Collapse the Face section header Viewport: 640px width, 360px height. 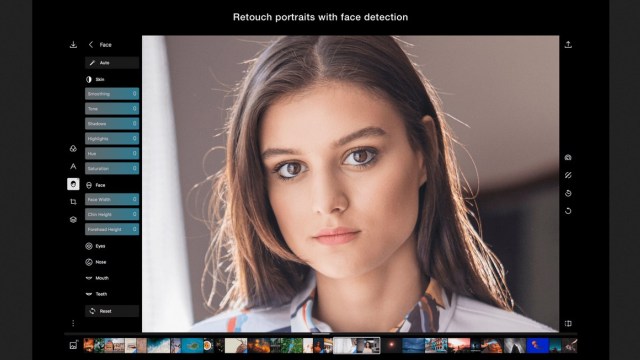[x=96, y=185]
